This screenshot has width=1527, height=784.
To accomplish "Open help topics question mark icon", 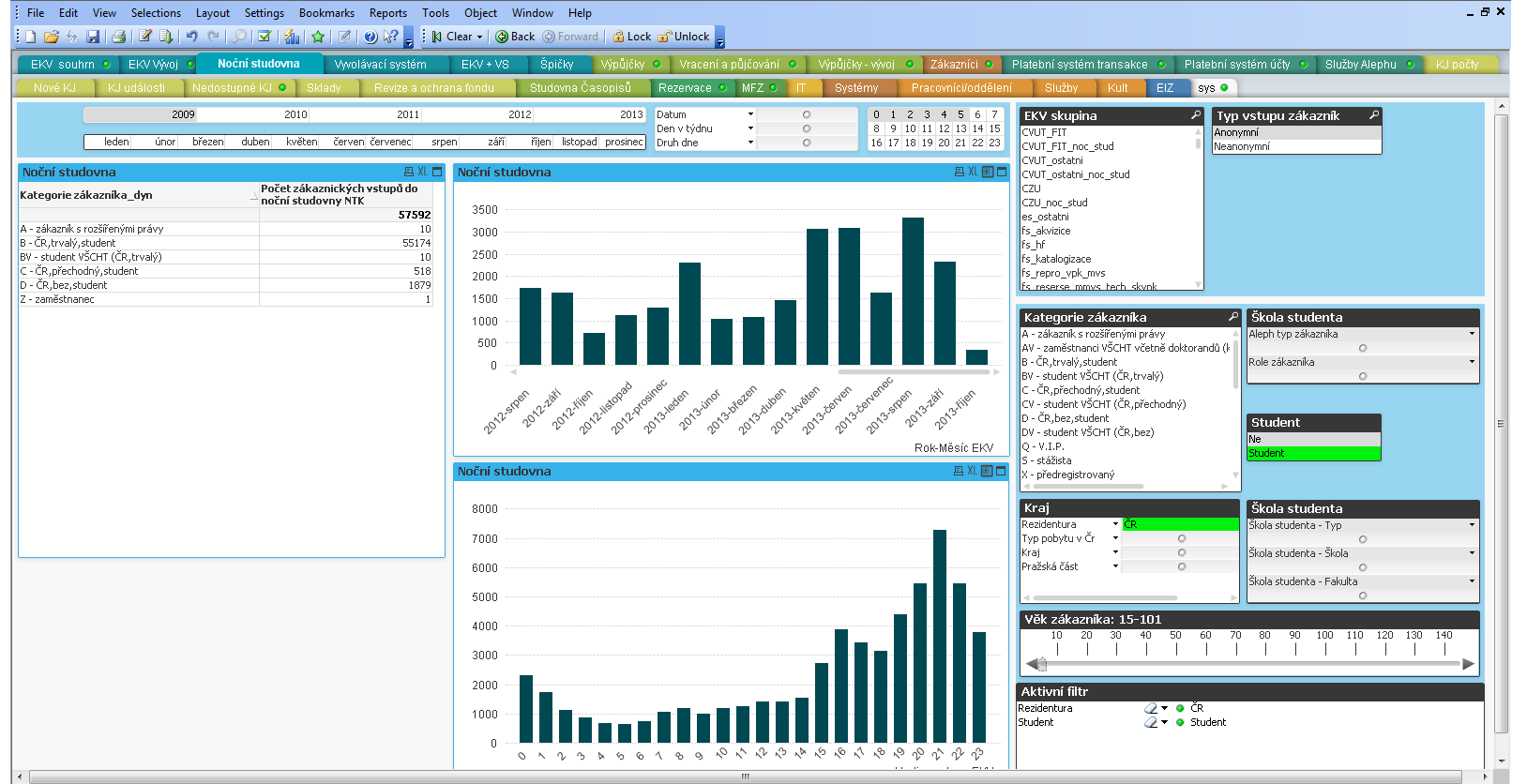I will pos(370,37).
